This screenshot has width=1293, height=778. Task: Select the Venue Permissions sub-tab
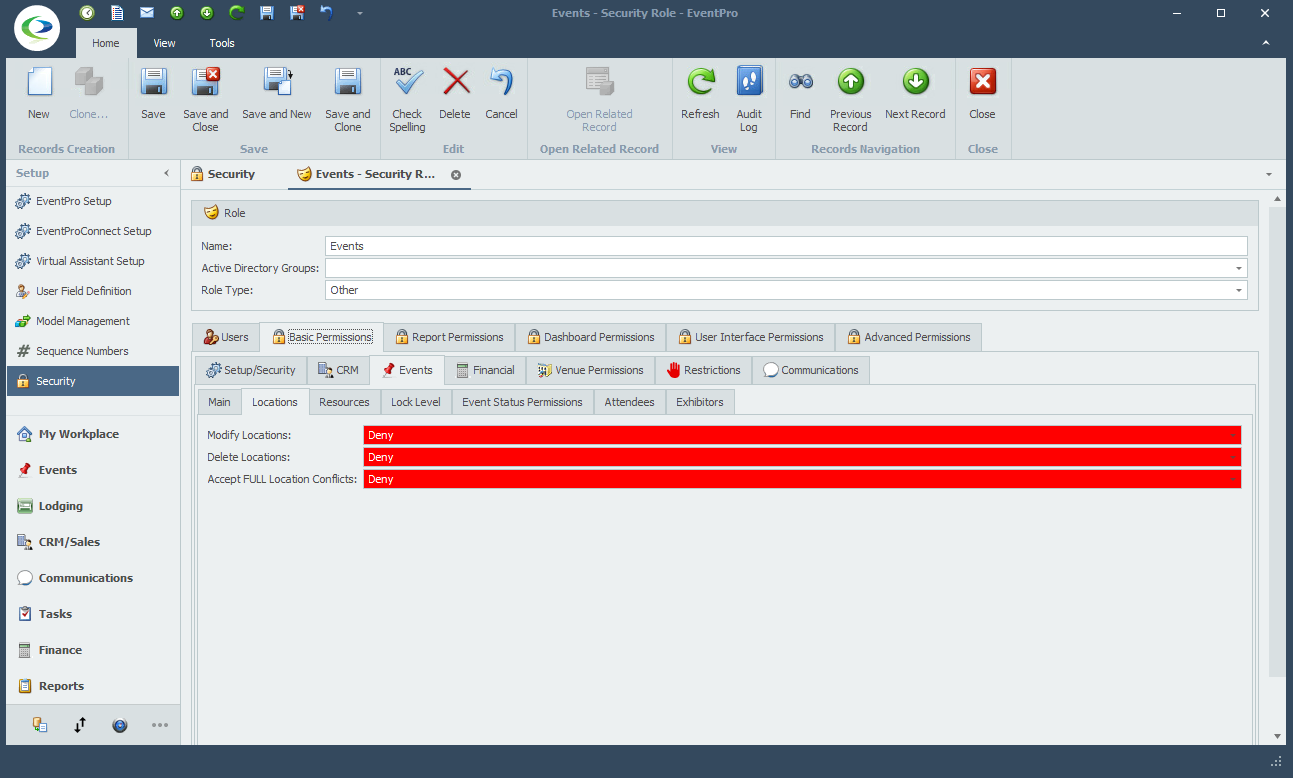[591, 370]
